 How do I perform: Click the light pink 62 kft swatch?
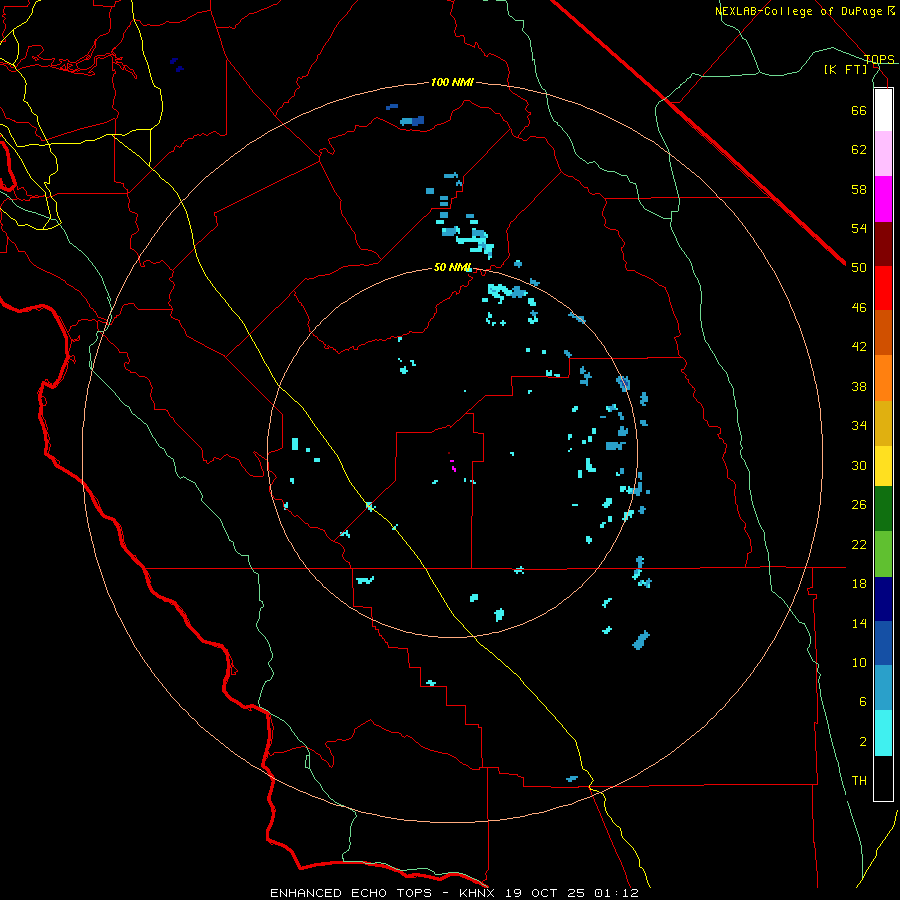click(x=883, y=153)
